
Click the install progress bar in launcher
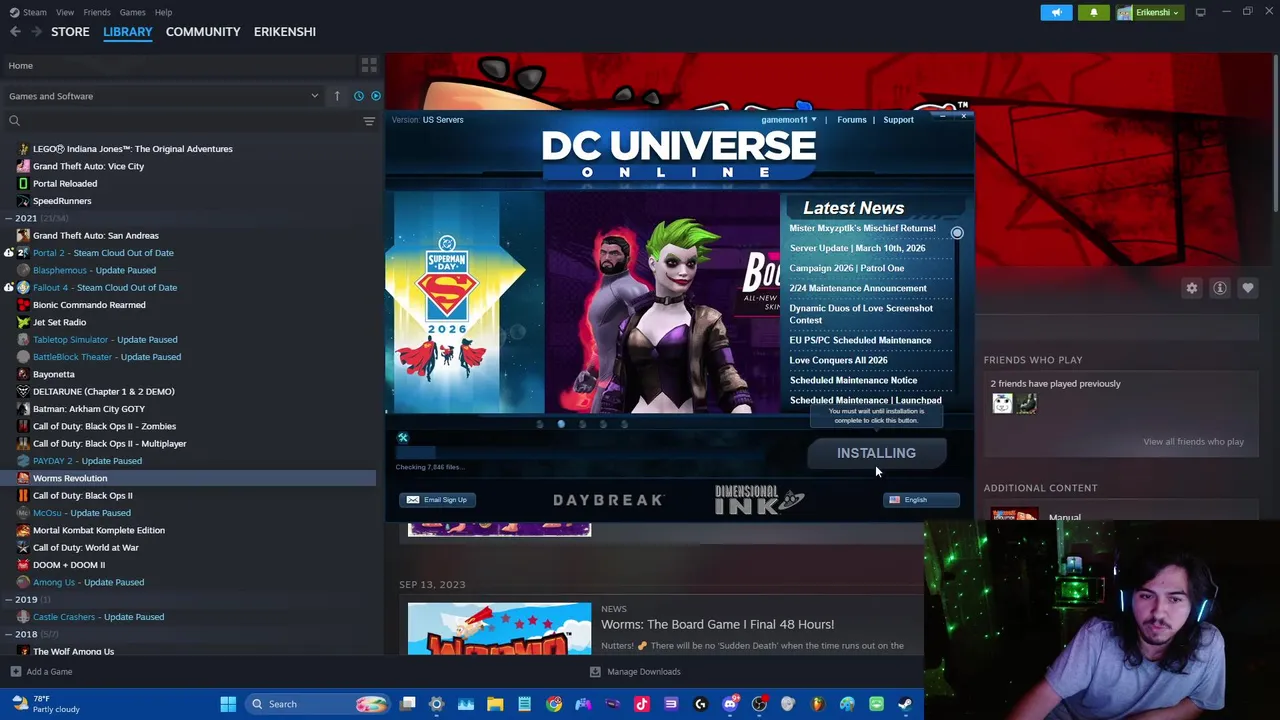click(580, 452)
